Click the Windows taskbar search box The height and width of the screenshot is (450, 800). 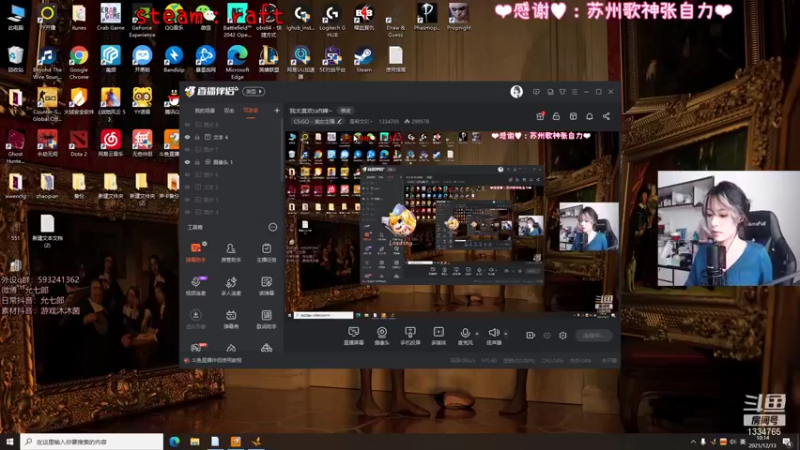[x=92, y=442]
